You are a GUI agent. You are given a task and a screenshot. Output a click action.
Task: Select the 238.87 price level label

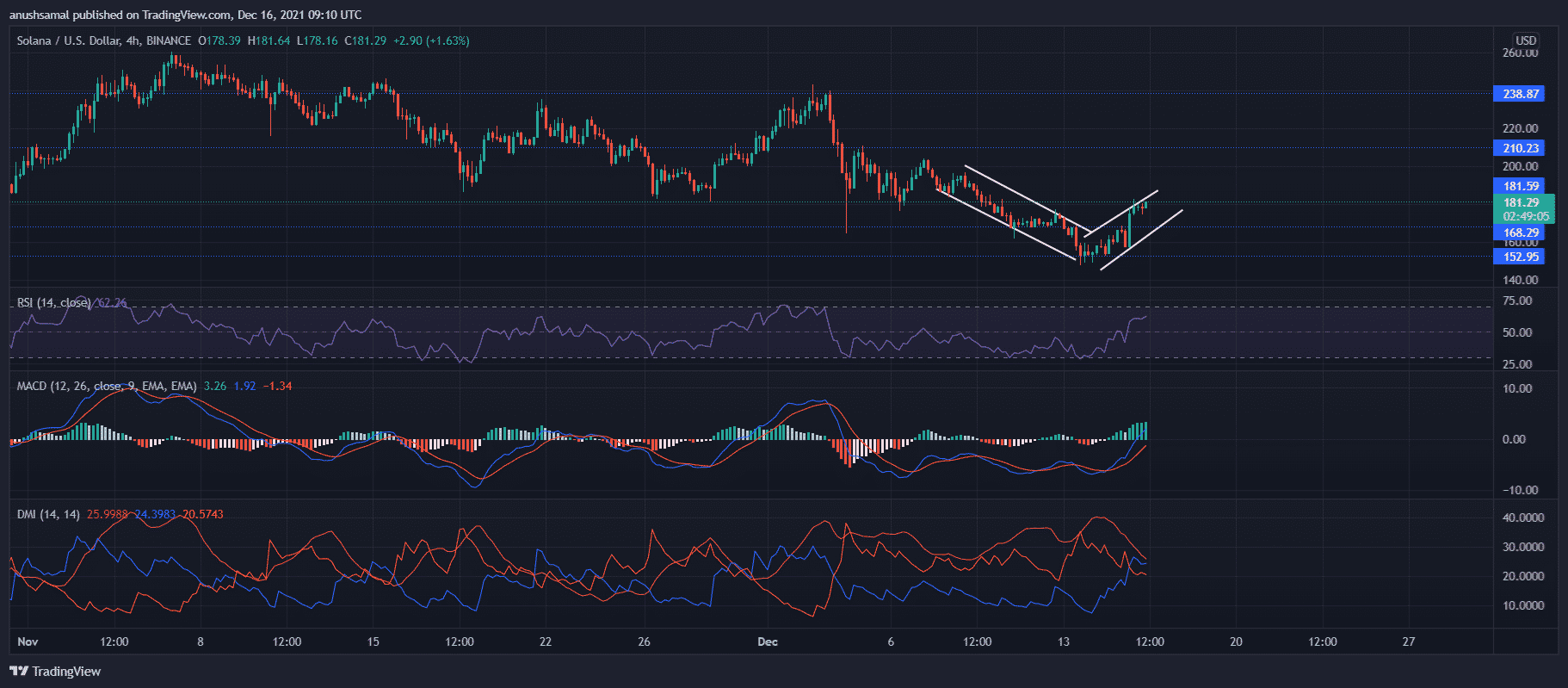point(1520,94)
